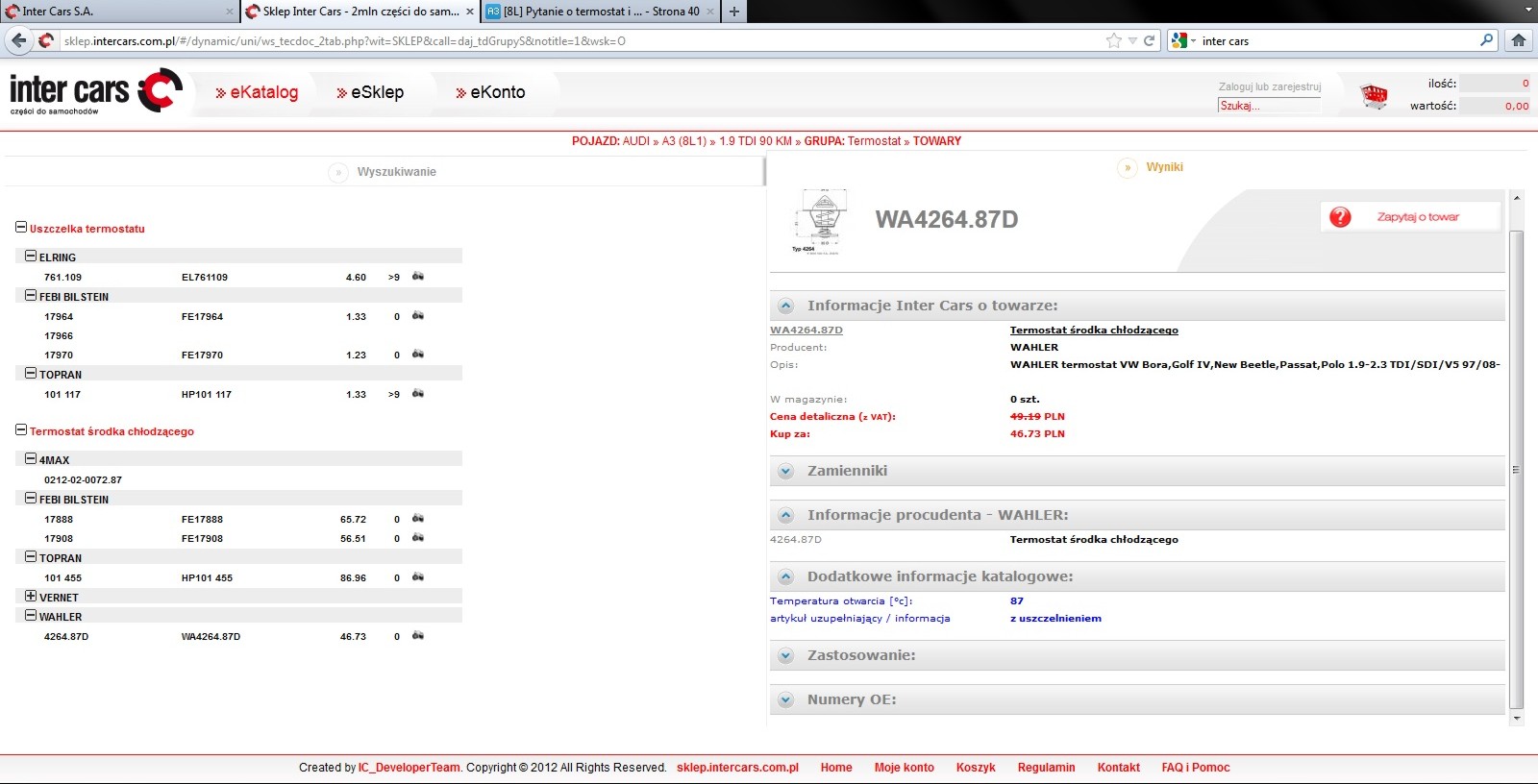This screenshot has width=1538, height=784.
Task: Click binoculars icon for FE17888 row
Action: tap(418, 519)
